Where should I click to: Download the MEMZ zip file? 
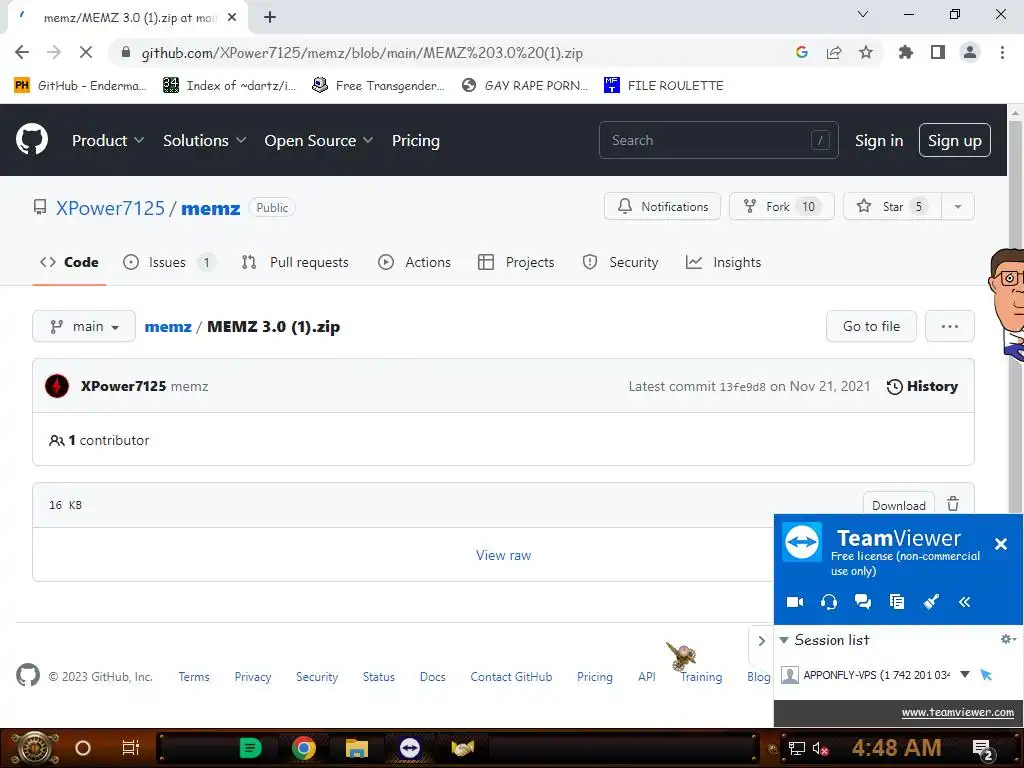(x=899, y=504)
